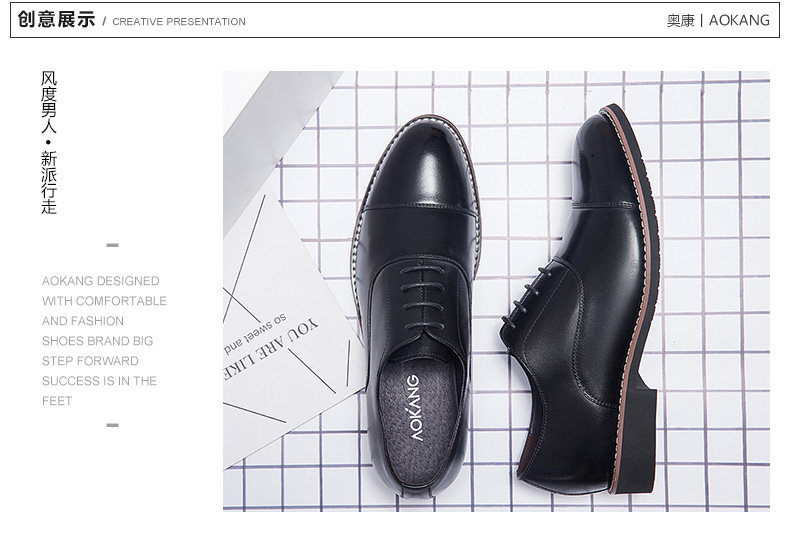Click the line 'AOKANG DESIGNED'

point(101,281)
